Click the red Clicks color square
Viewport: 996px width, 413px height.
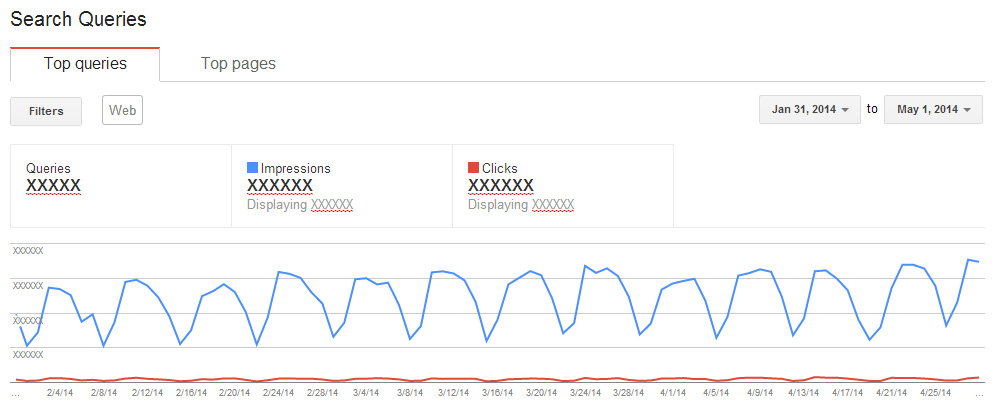point(473,168)
